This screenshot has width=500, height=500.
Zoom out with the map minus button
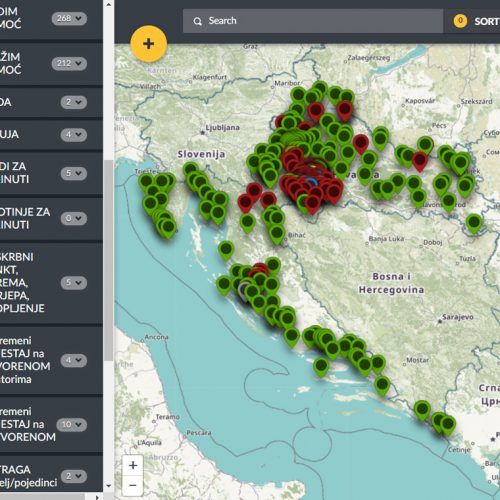click(133, 485)
